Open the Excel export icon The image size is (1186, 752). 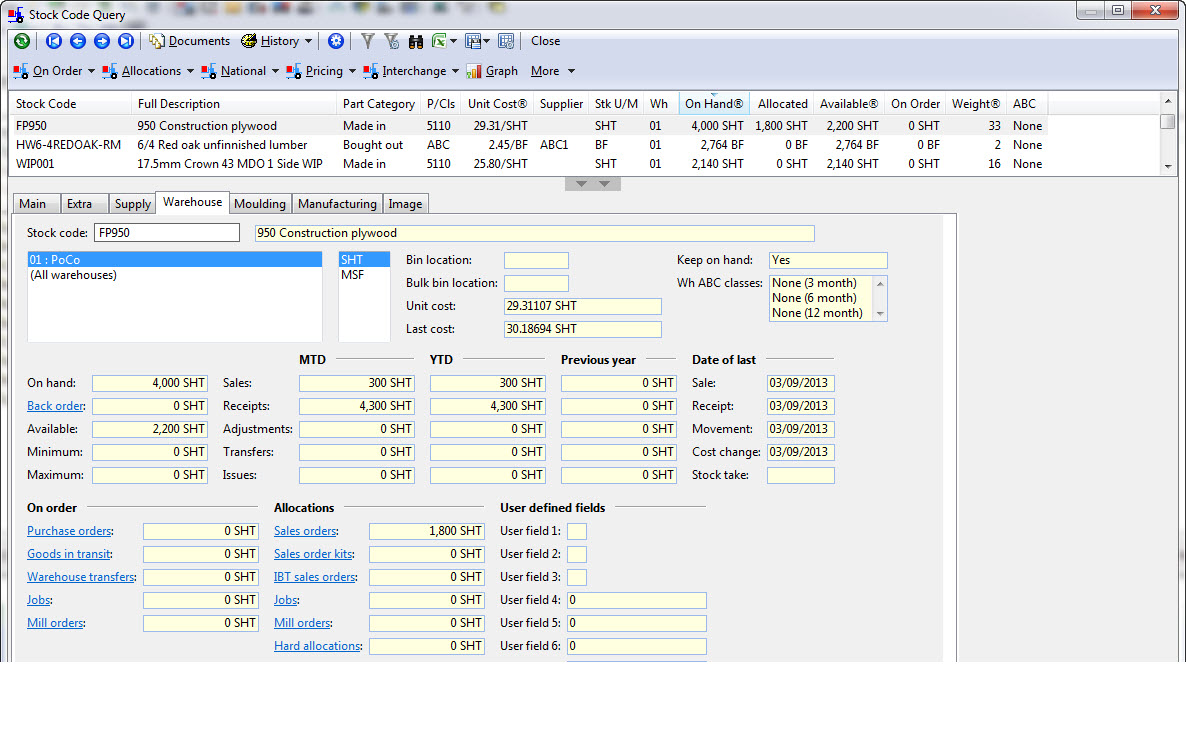[437, 41]
